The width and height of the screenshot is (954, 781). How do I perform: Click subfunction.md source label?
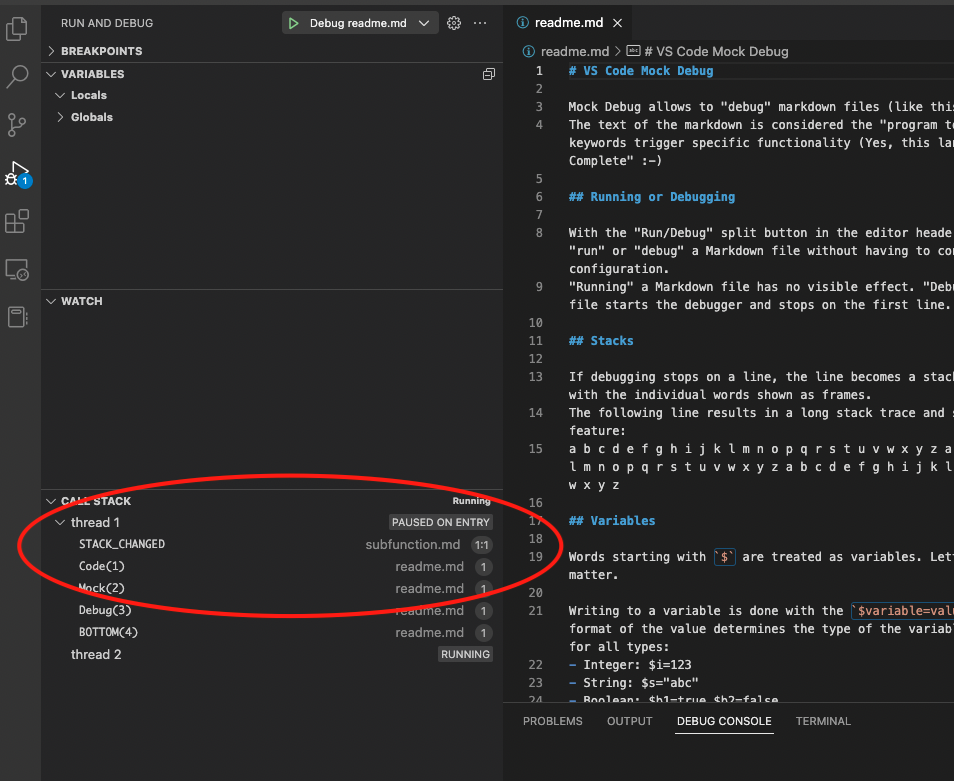point(413,544)
